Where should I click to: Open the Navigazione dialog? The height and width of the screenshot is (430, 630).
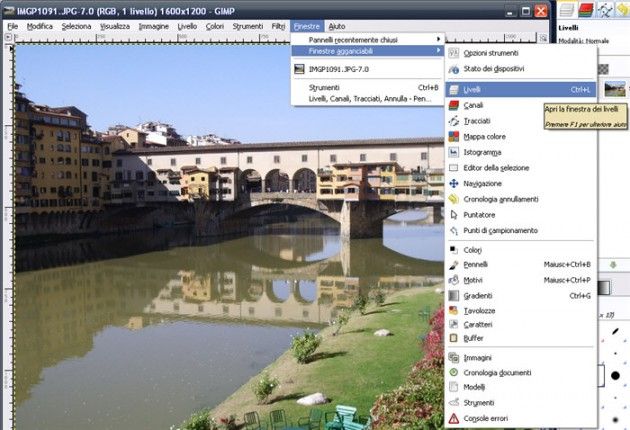click(521, 184)
